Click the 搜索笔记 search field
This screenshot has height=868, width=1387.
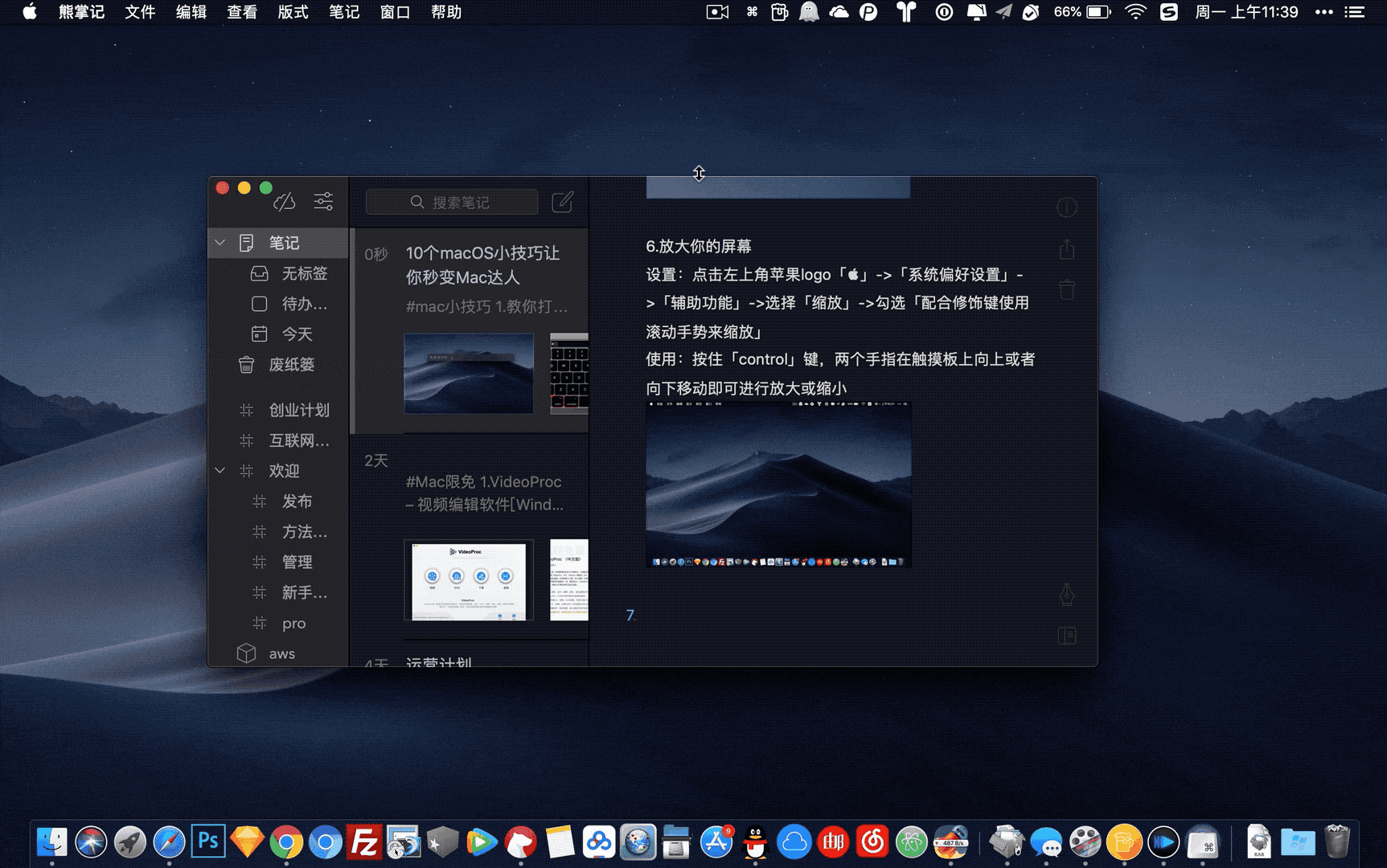(453, 202)
